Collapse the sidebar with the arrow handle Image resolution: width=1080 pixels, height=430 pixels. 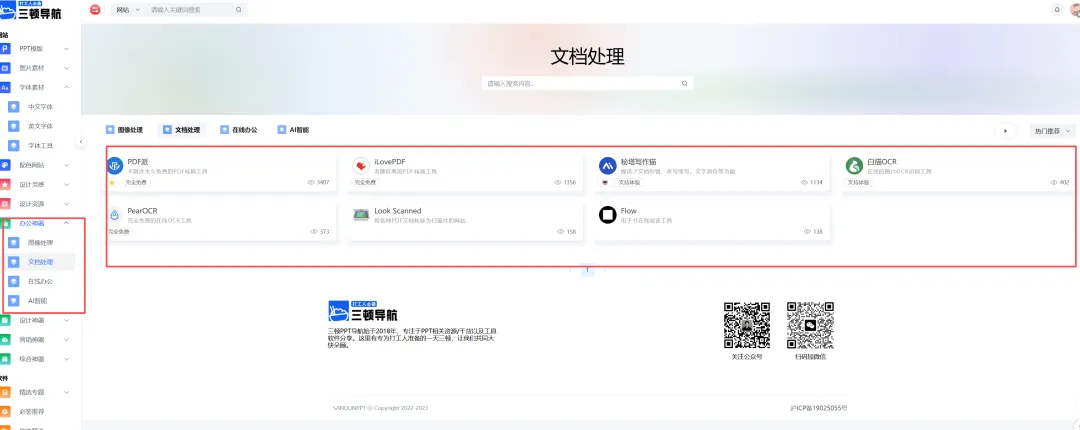(81, 142)
